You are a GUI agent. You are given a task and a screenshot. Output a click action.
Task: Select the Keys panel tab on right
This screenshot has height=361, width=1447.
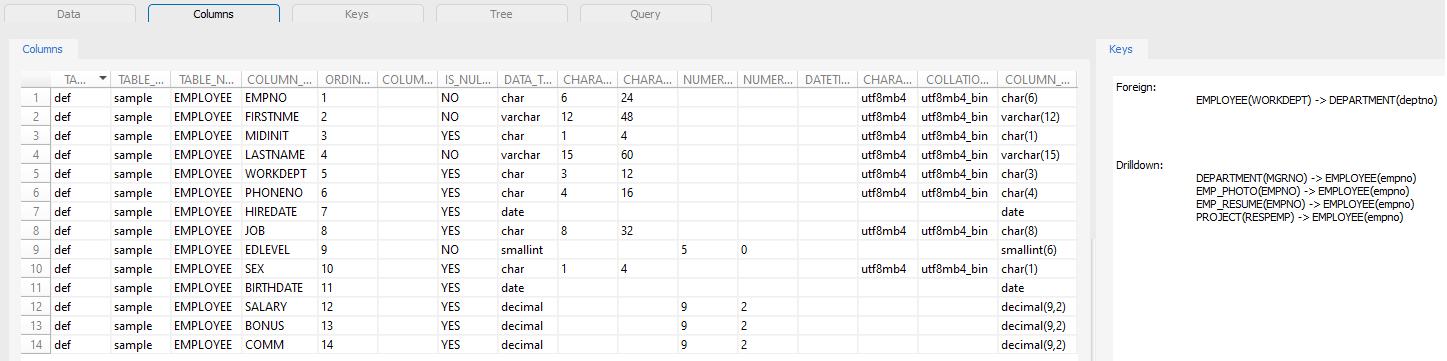[1121, 49]
